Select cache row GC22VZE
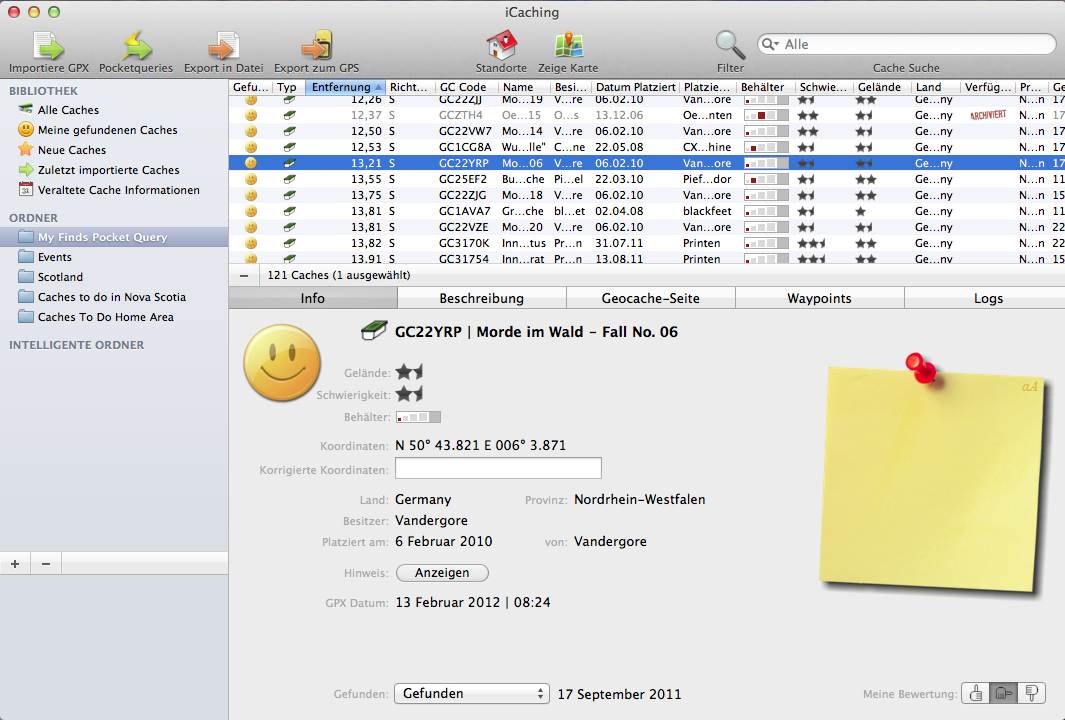Viewport: 1065px width, 720px height. pyautogui.click(x=647, y=227)
